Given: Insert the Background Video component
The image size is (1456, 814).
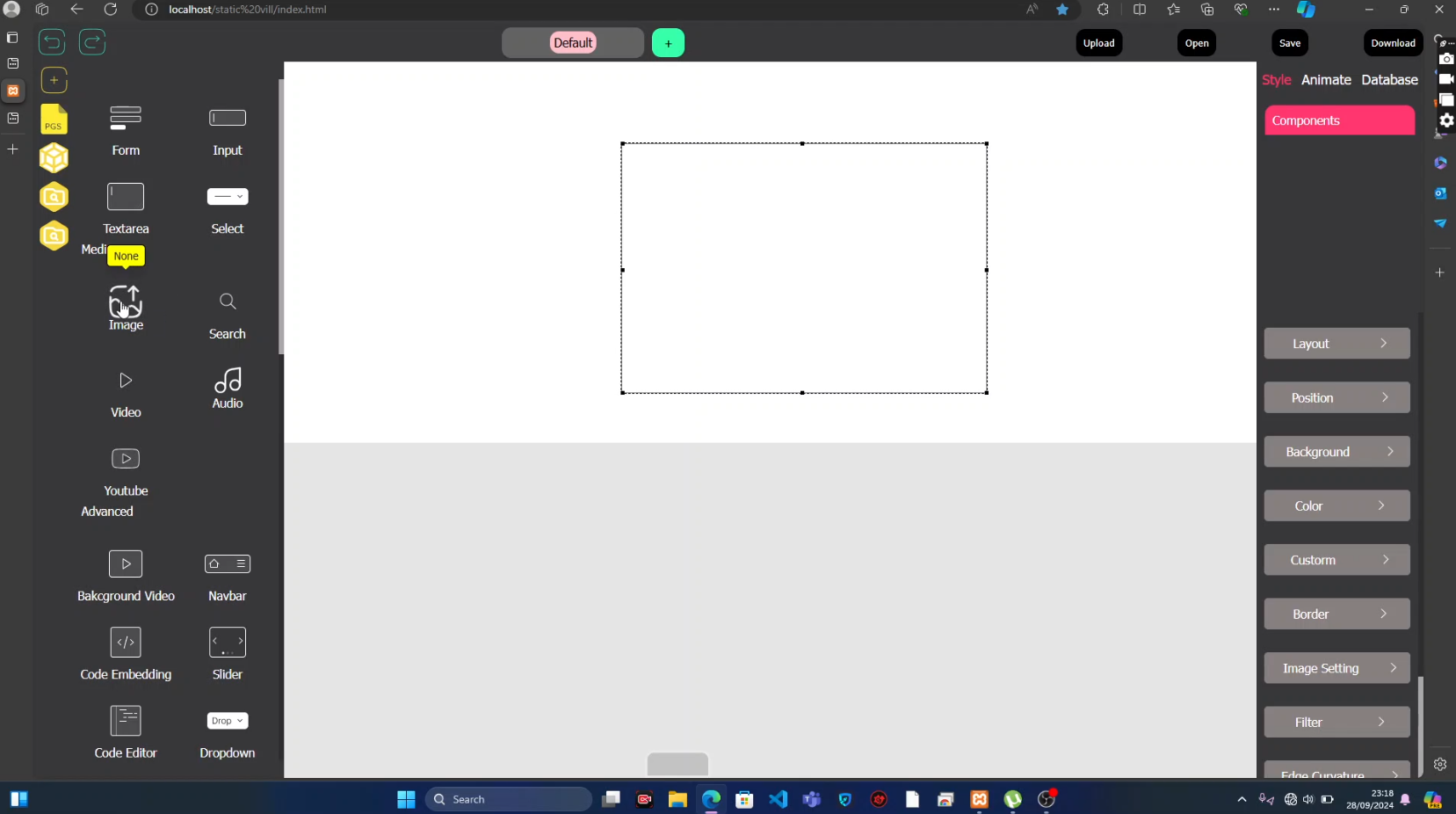Looking at the screenshot, I should [126, 577].
